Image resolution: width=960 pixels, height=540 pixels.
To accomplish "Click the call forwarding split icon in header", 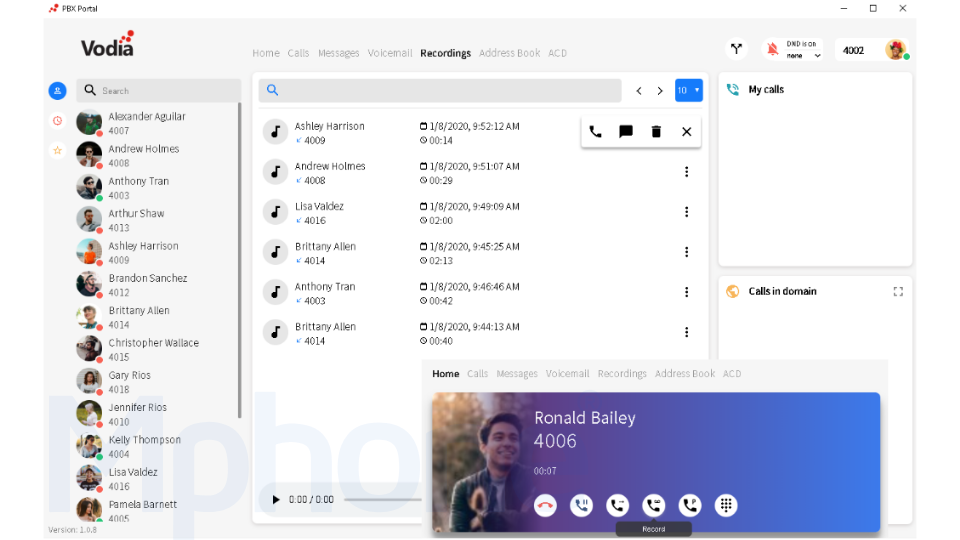I will (737, 49).
